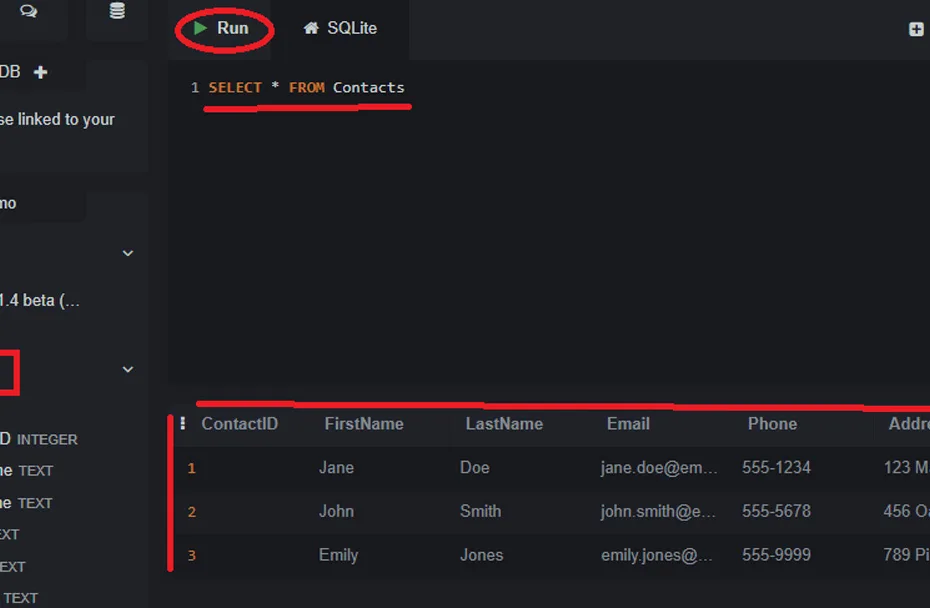Collapse the table columns section chevron
930x608 pixels.
click(128, 369)
